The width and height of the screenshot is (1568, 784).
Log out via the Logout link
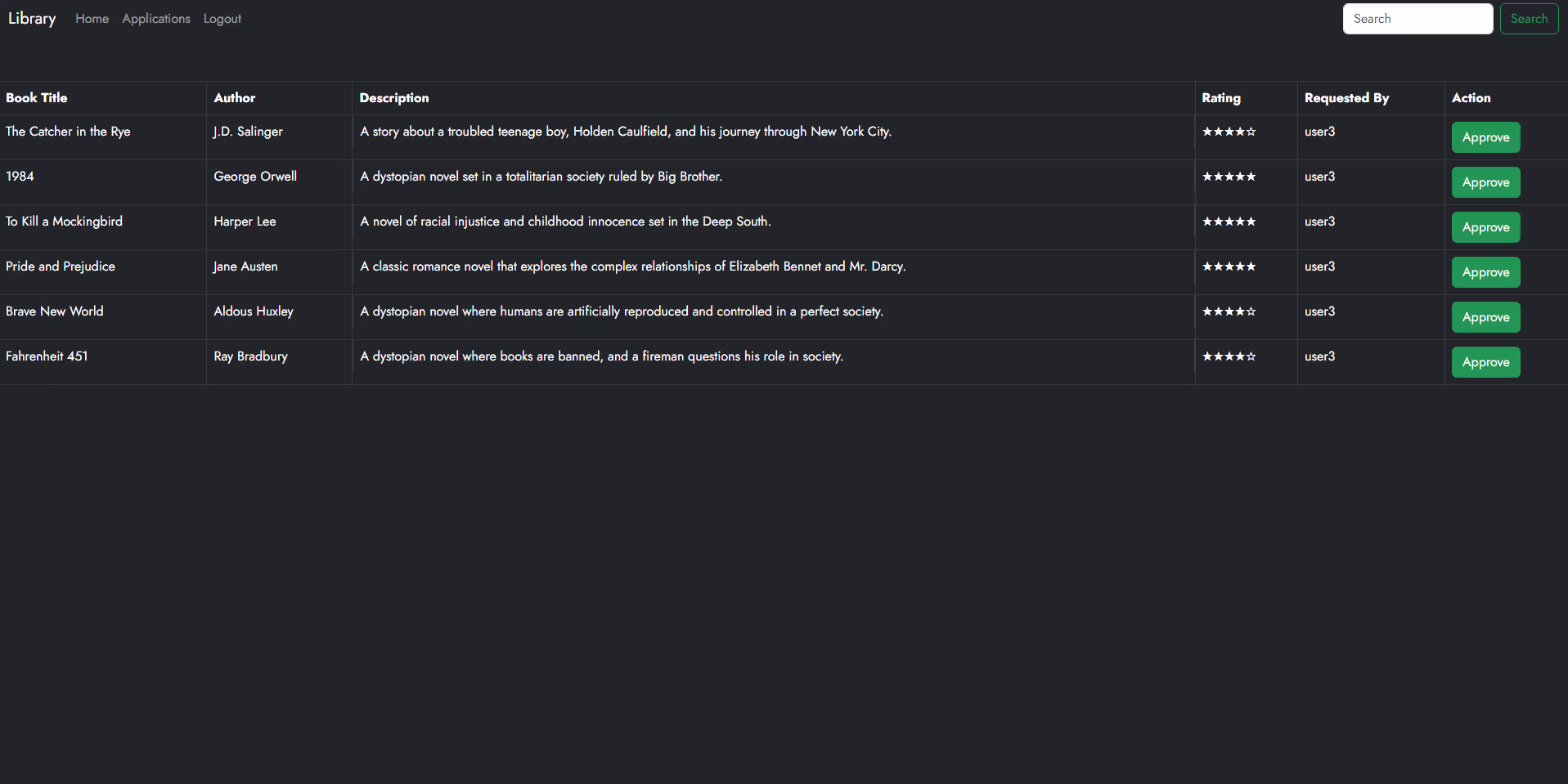click(222, 19)
